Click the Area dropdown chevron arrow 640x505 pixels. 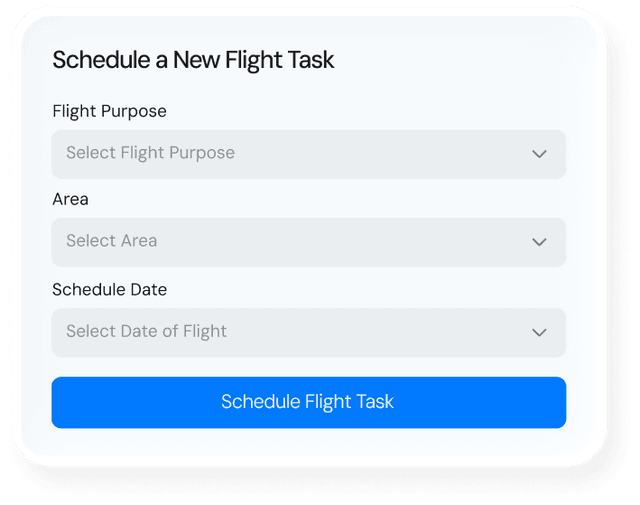pos(539,242)
